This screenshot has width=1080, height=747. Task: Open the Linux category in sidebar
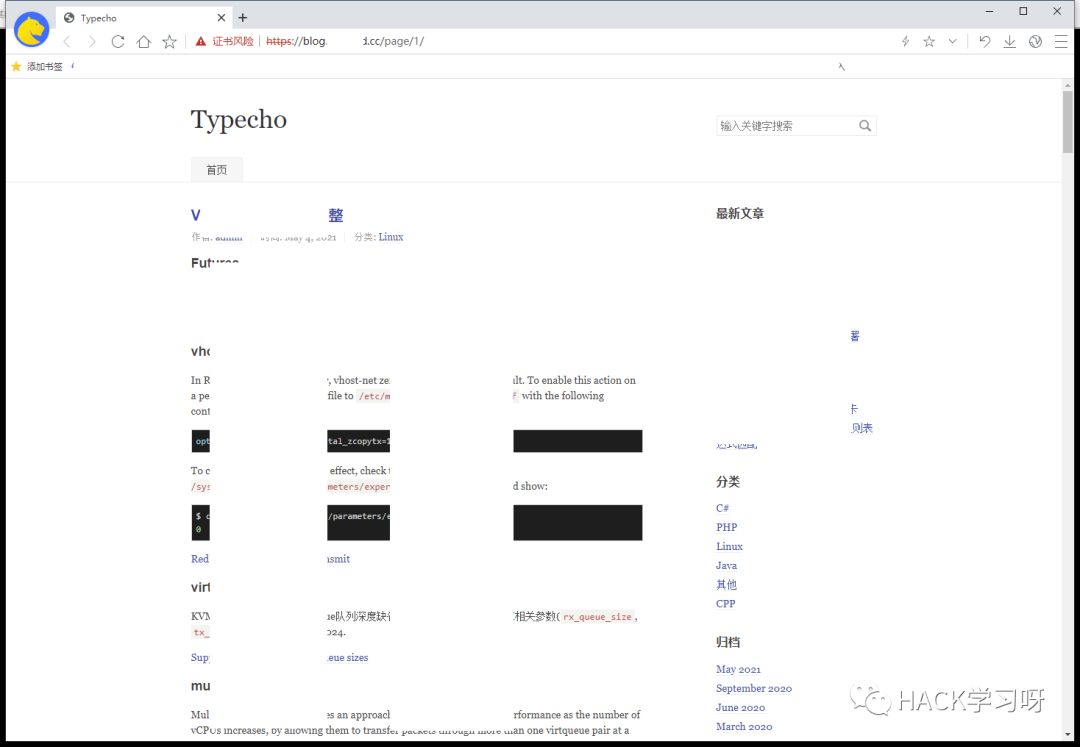(729, 547)
